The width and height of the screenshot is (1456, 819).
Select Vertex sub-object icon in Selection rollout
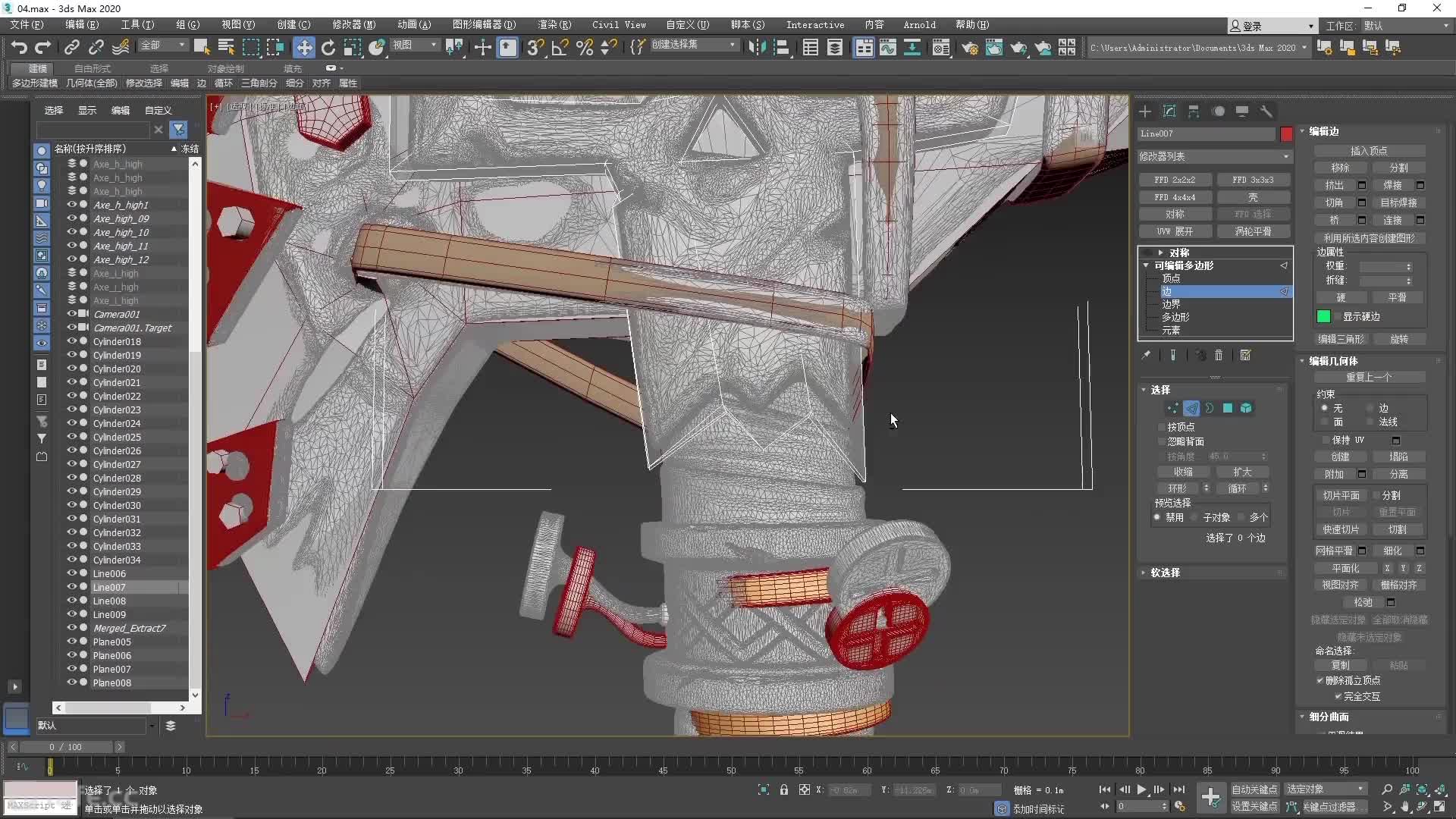tap(1173, 408)
